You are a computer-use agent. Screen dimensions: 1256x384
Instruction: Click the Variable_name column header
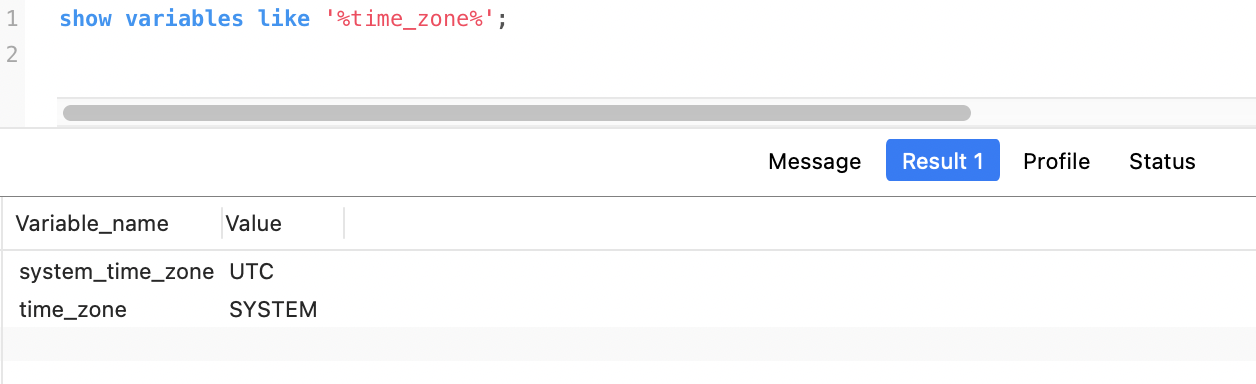(x=92, y=223)
